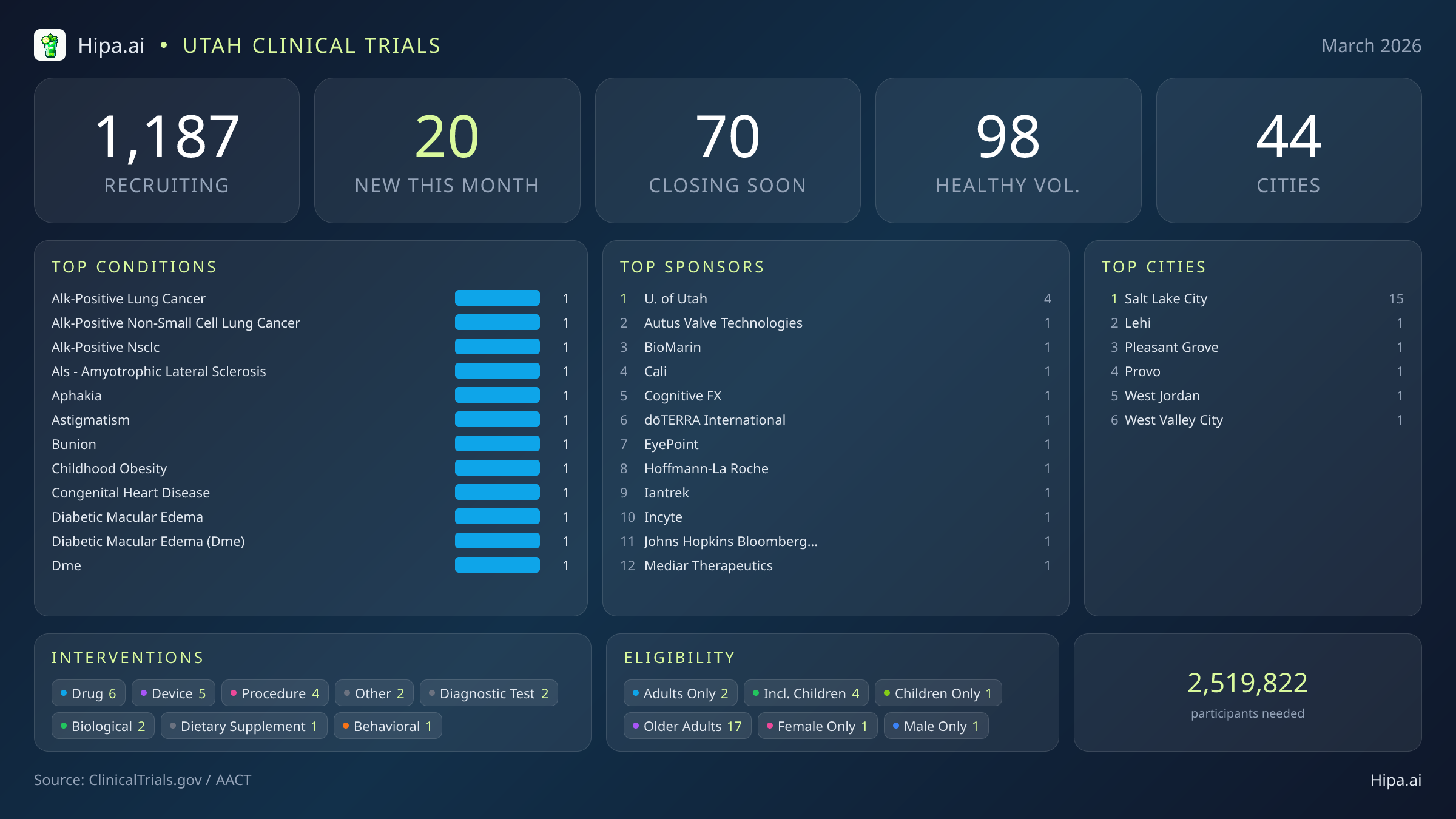The height and width of the screenshot is (819, 1456).
Task: Select the Eligibility section heading
Action: pyautogui.click(x=679, y=657)
